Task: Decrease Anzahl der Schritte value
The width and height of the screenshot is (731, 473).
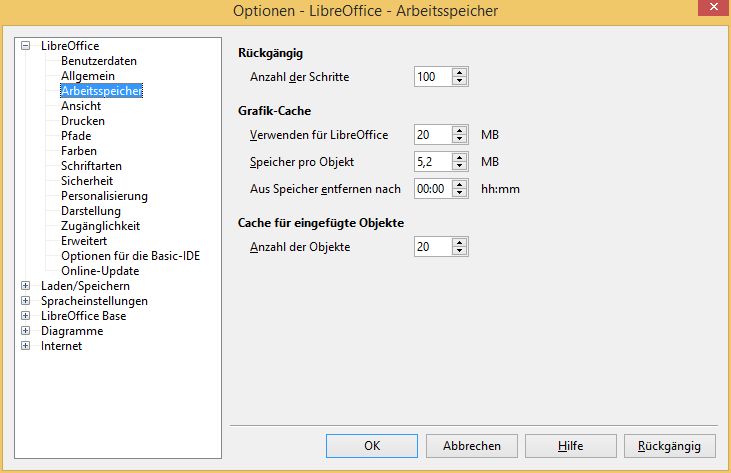Action: (x=460, y=81)
